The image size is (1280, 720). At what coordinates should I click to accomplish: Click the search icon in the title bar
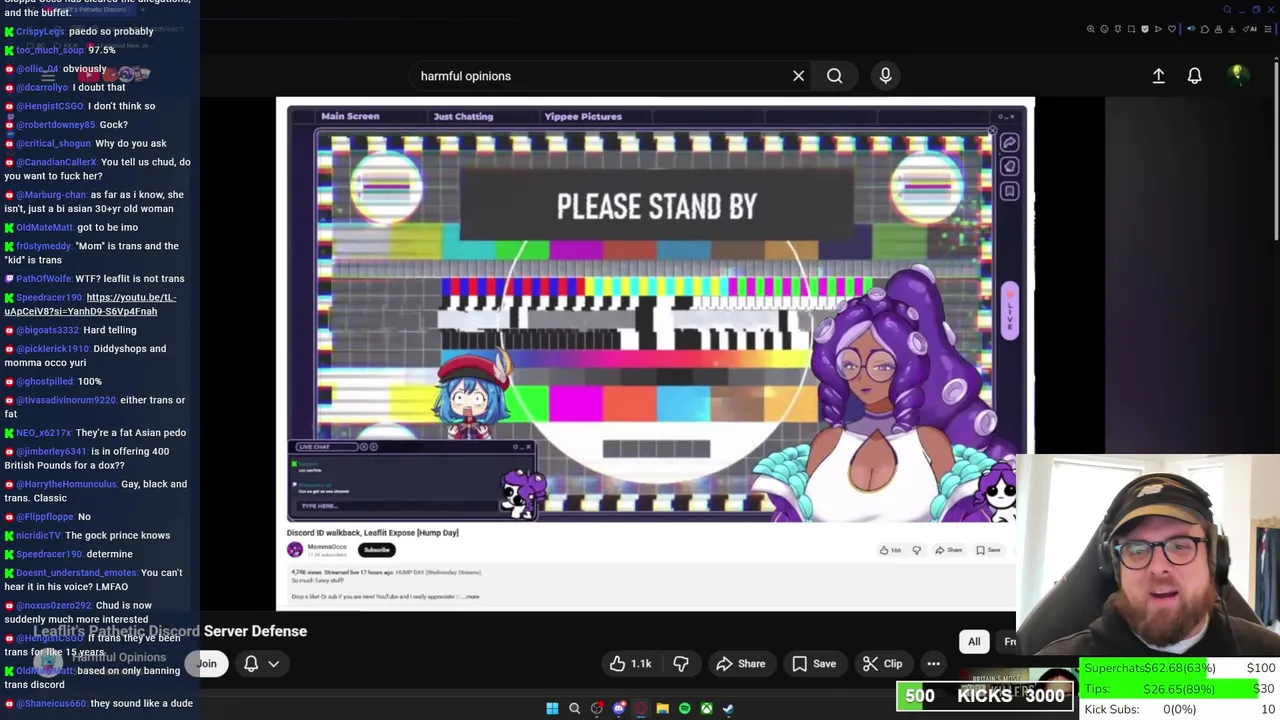click(x=1227, y=10)
